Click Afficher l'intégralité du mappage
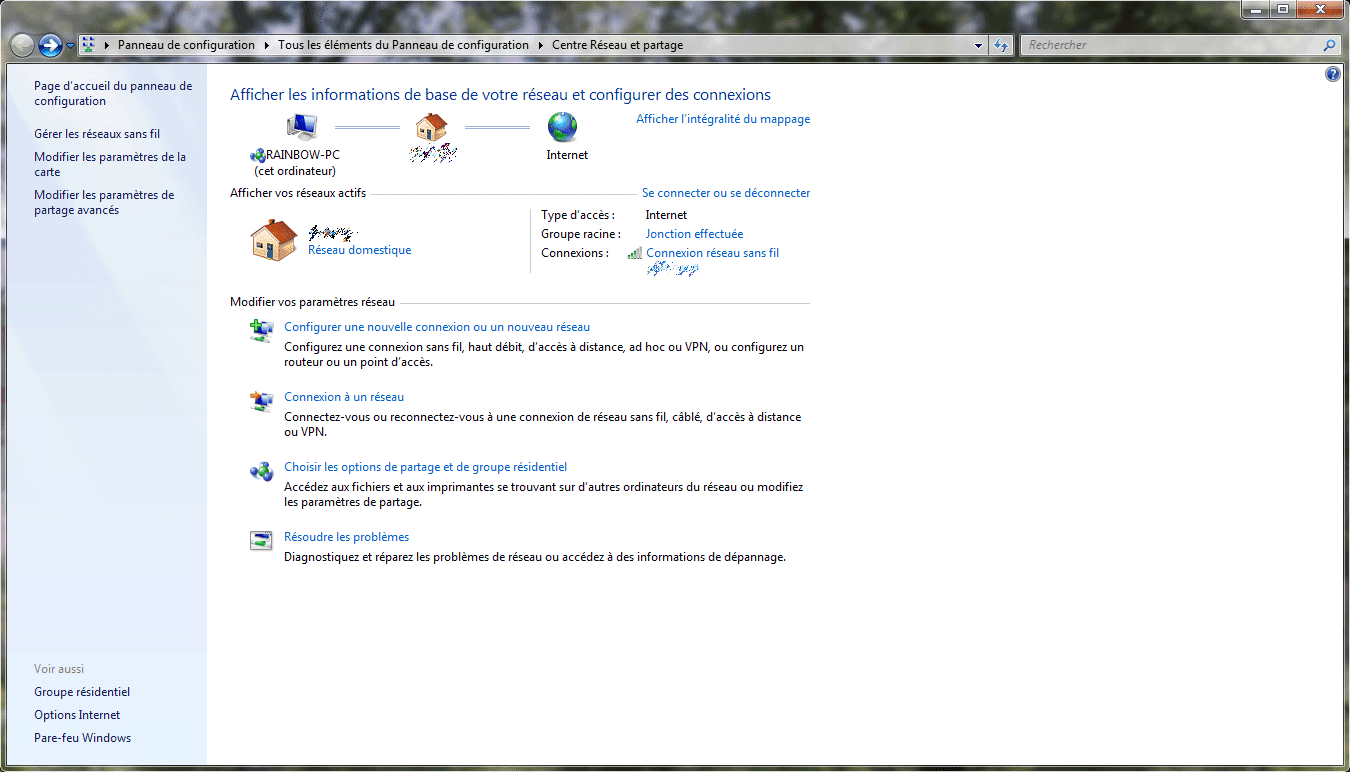Screen dimensions: 1350x772 [x=723, y=119]
